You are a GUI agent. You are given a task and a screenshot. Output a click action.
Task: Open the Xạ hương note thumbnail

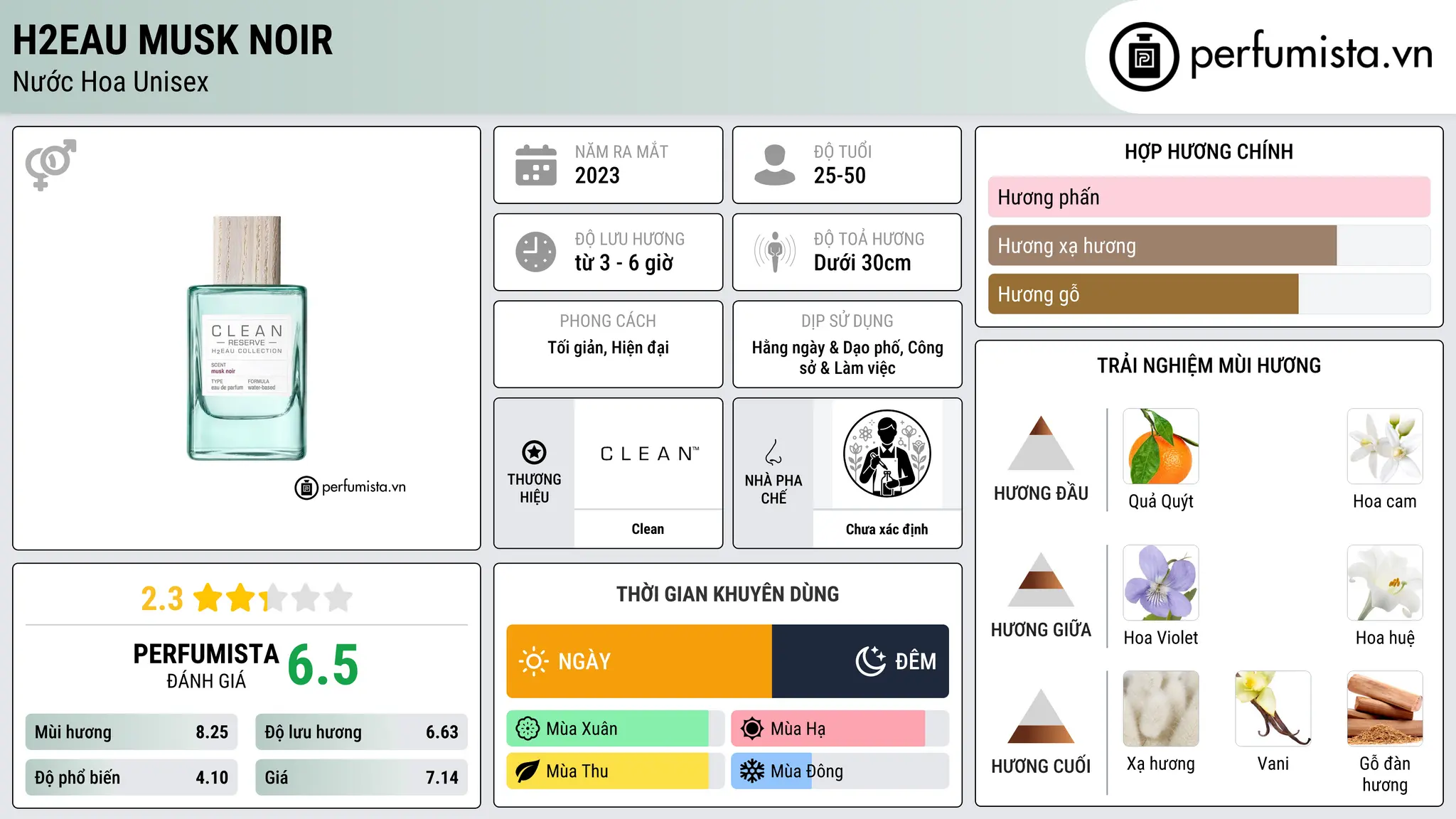[x=1161, y=709]
